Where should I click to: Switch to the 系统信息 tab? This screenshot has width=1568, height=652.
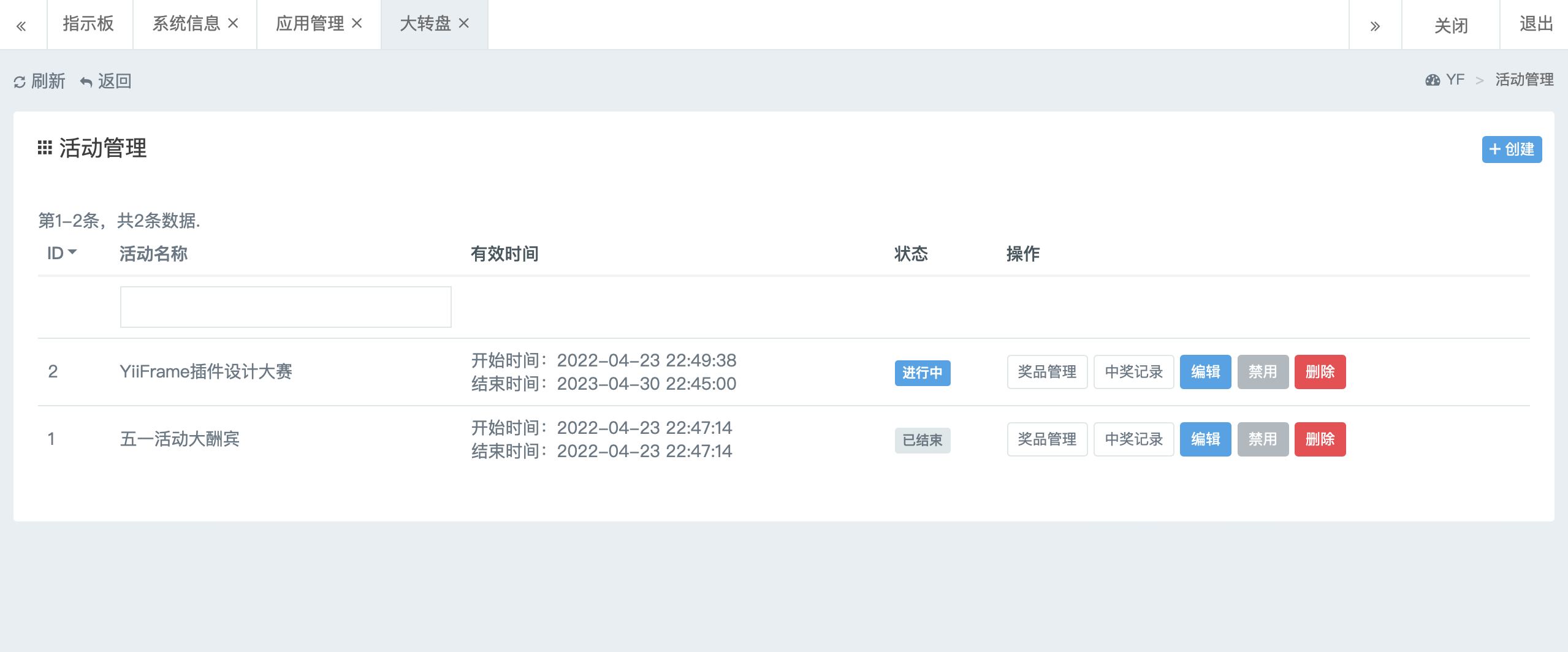click(186, 24)
